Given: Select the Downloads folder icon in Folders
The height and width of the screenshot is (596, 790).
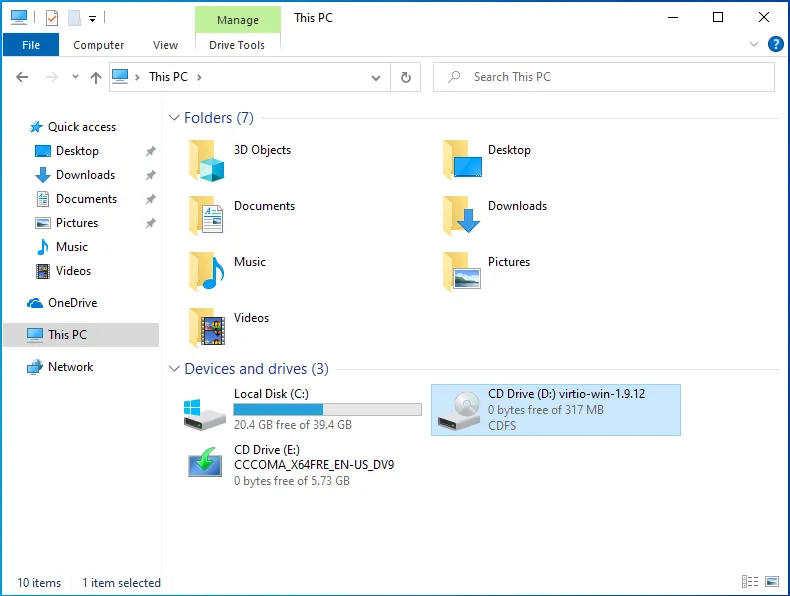Looking at the screenshot, I should tap(462, 215).
